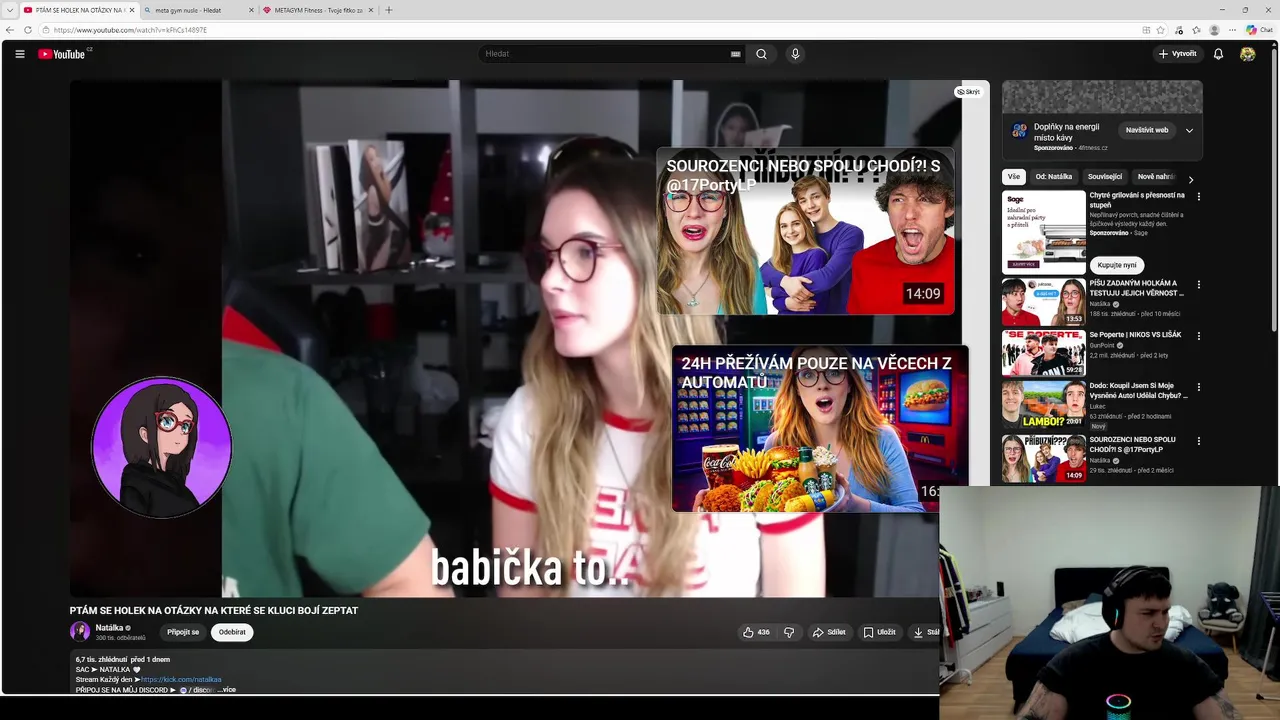Screen dimensions: 1280x720
Task: Open end-screen card 'SOUROZENCI NEBO SPOLU CHODÍ'
Action: [805, 231]
